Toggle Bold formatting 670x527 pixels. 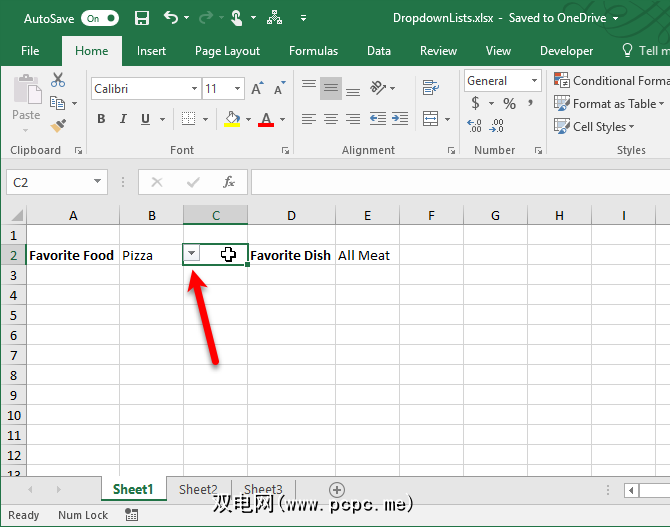coord(101,119)
